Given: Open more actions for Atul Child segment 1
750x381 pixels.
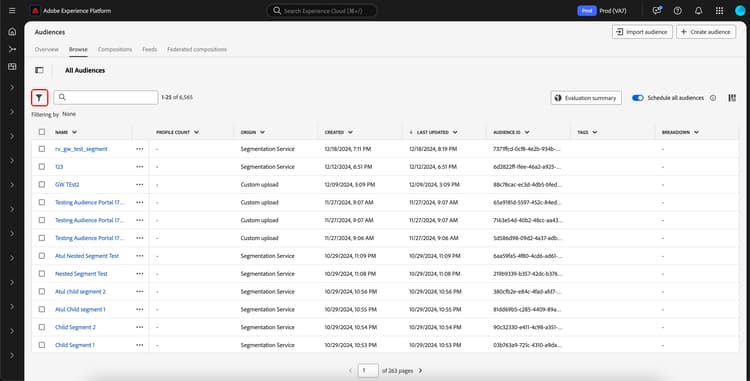Looking at the screenshot, I should click(140, 309).
